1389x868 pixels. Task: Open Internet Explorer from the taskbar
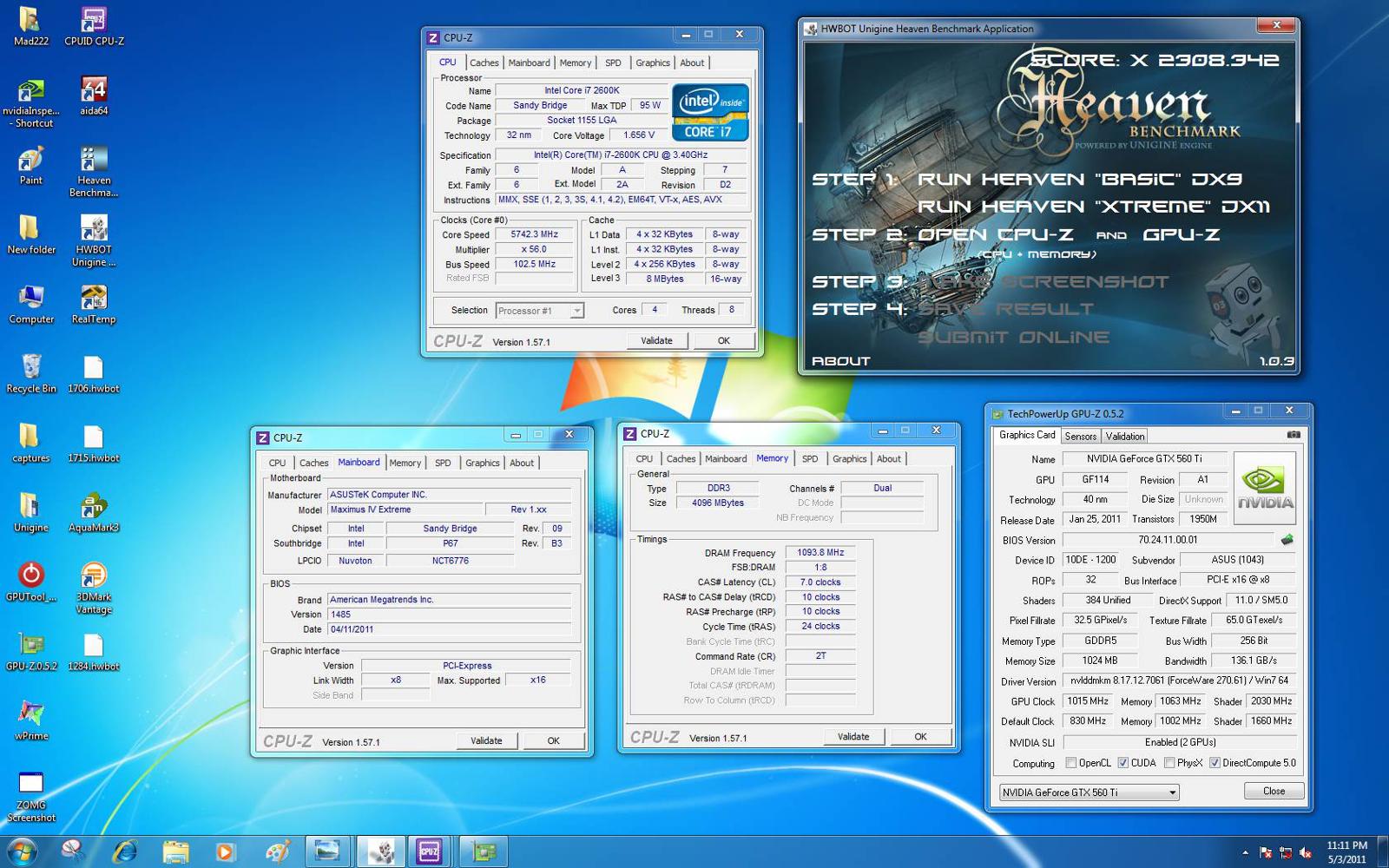tap(124, 852)
